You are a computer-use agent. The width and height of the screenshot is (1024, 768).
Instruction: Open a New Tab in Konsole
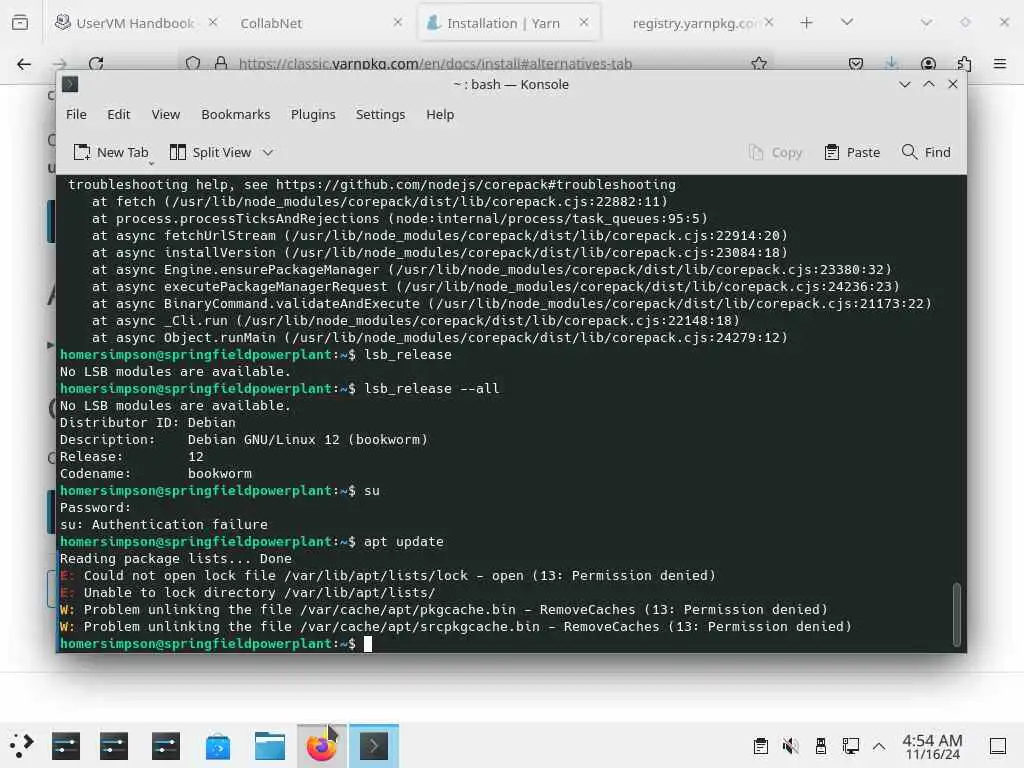pyautogui.click(x=111, y=152)
